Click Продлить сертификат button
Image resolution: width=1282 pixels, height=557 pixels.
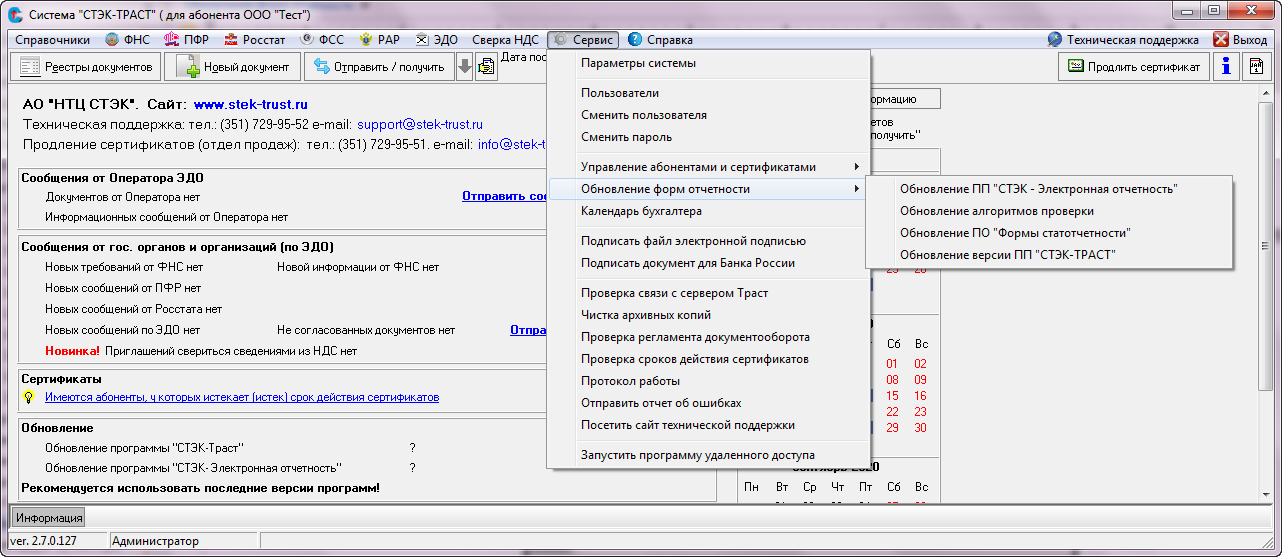pos(1135,67)
